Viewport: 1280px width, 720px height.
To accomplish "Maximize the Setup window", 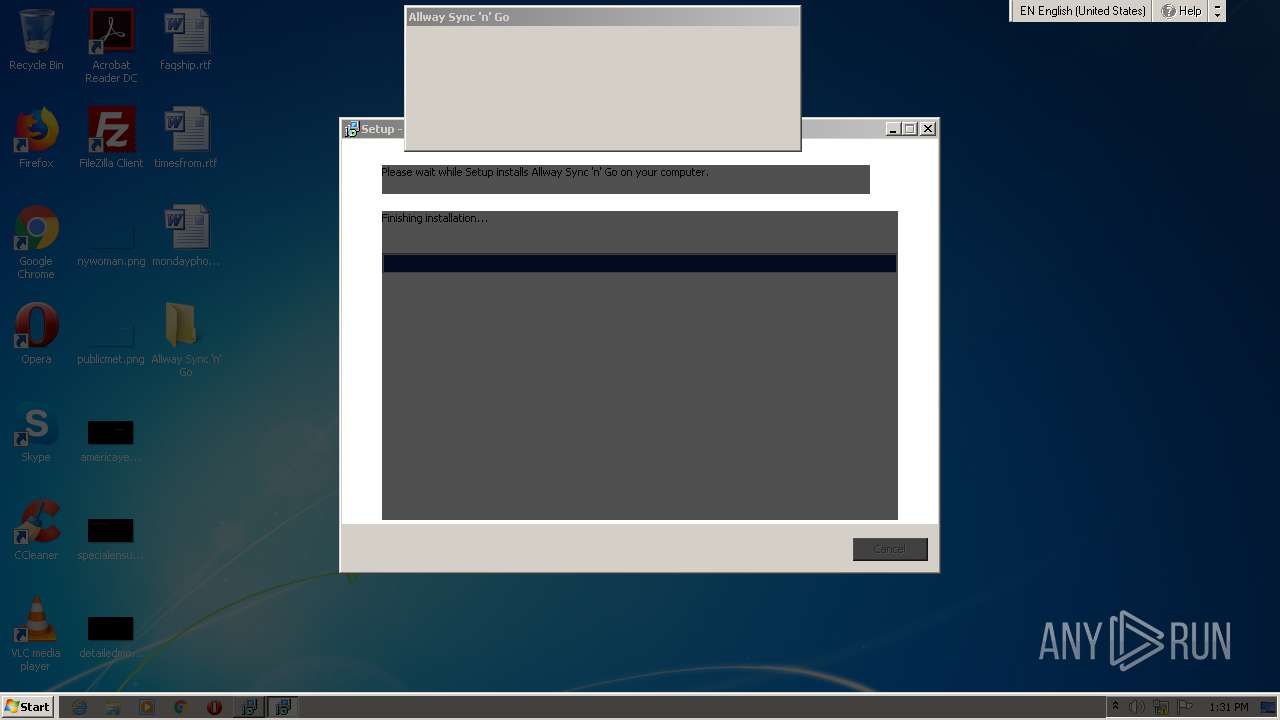I will click(910, 129).
